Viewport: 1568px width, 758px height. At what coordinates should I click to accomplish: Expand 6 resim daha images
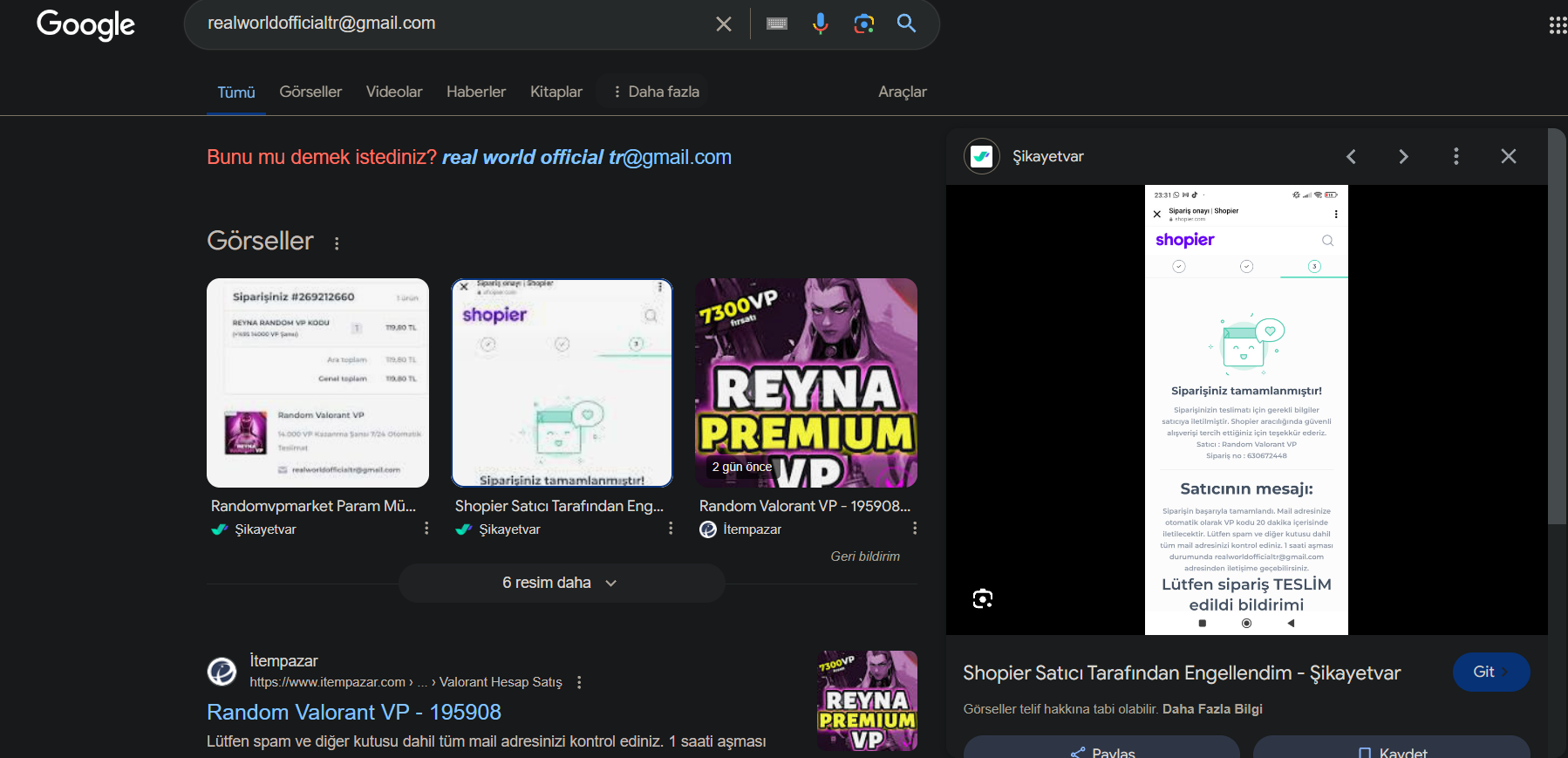[562, 583]
